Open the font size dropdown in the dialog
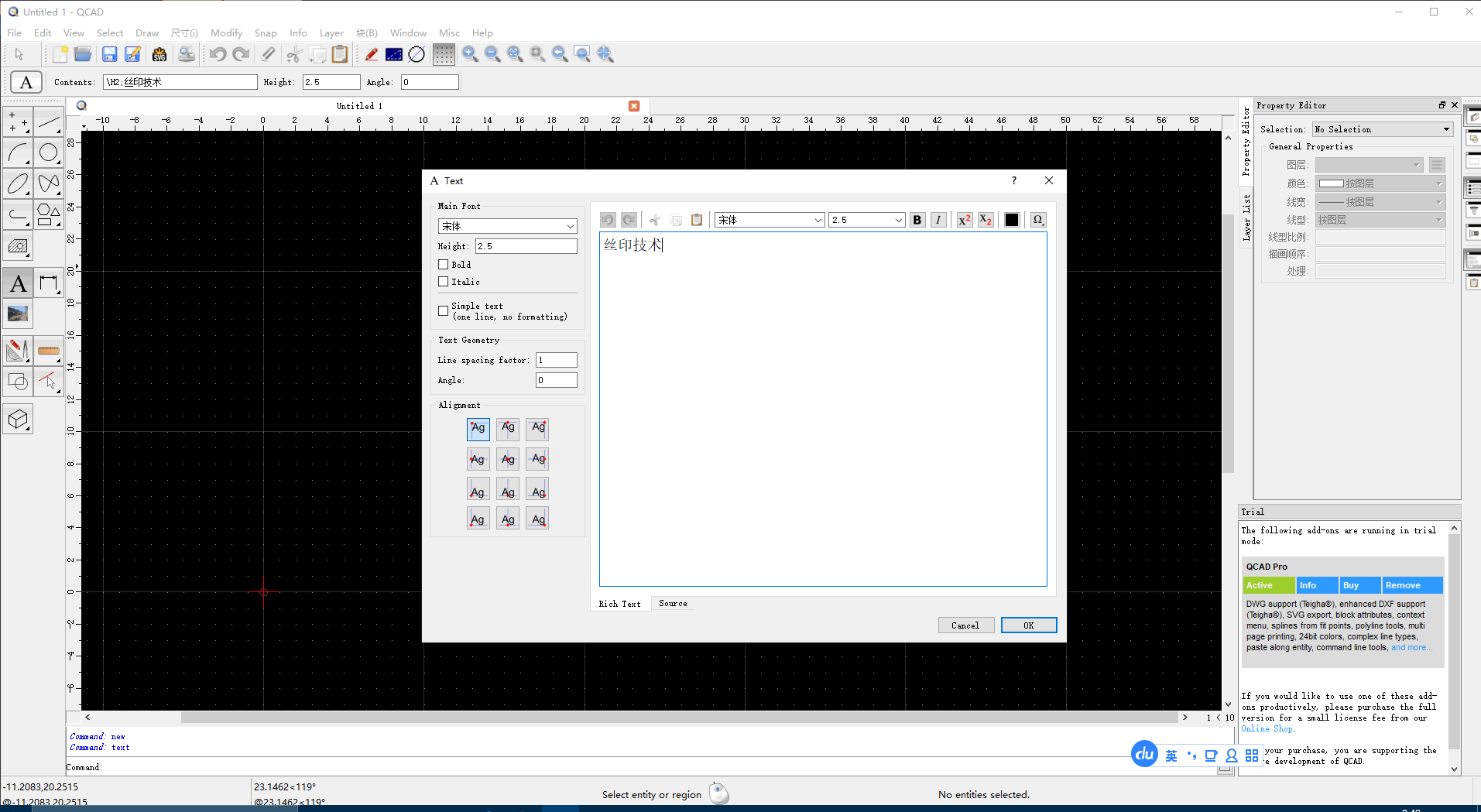1481x812 pixels. [x=866, y=219]
